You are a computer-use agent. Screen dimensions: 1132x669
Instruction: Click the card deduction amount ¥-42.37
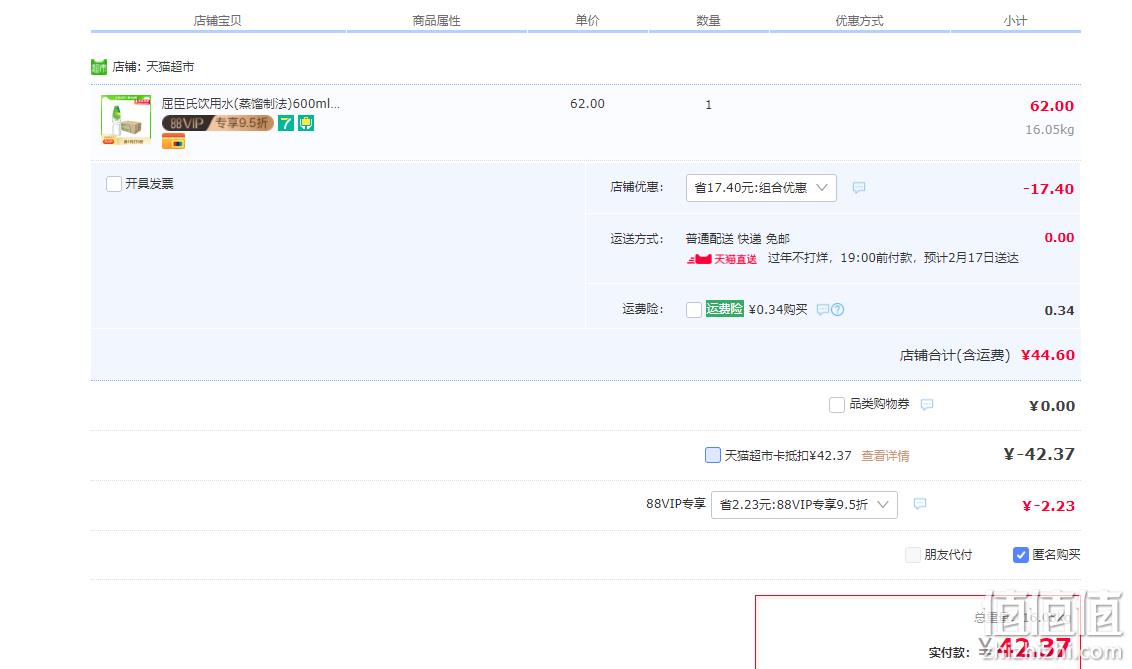(1040, 454)
